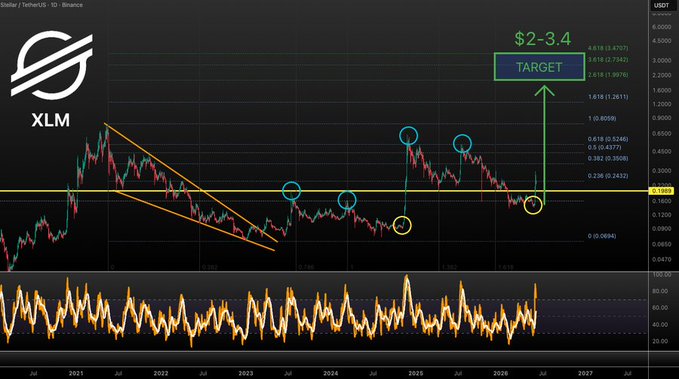The image size is (679, 379).
Task: Click 40.00 on the oscillator scale
Action: [661, 324]
